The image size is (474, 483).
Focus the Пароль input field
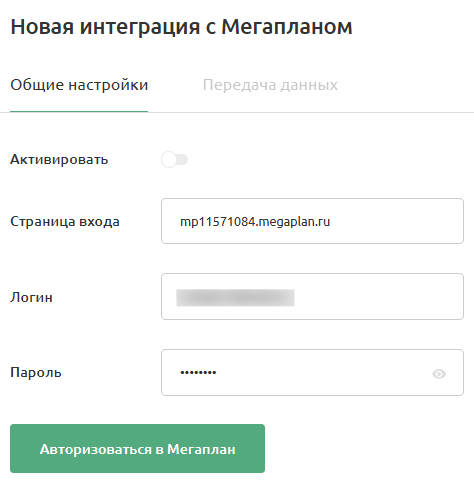click(x=312, y=372)
